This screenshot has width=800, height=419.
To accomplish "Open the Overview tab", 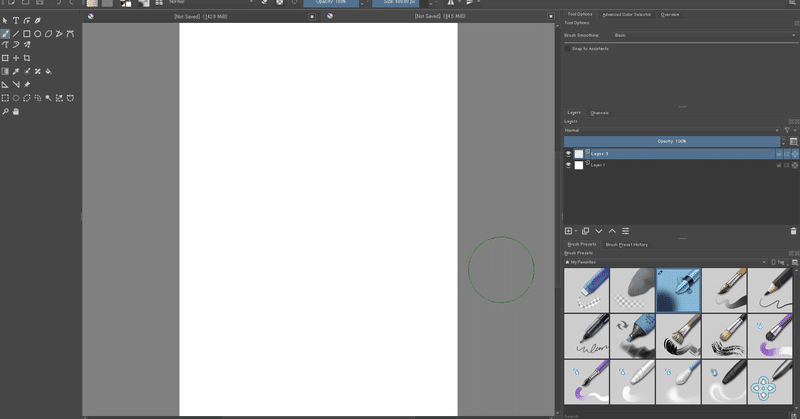I will click(x=670, y=14).
